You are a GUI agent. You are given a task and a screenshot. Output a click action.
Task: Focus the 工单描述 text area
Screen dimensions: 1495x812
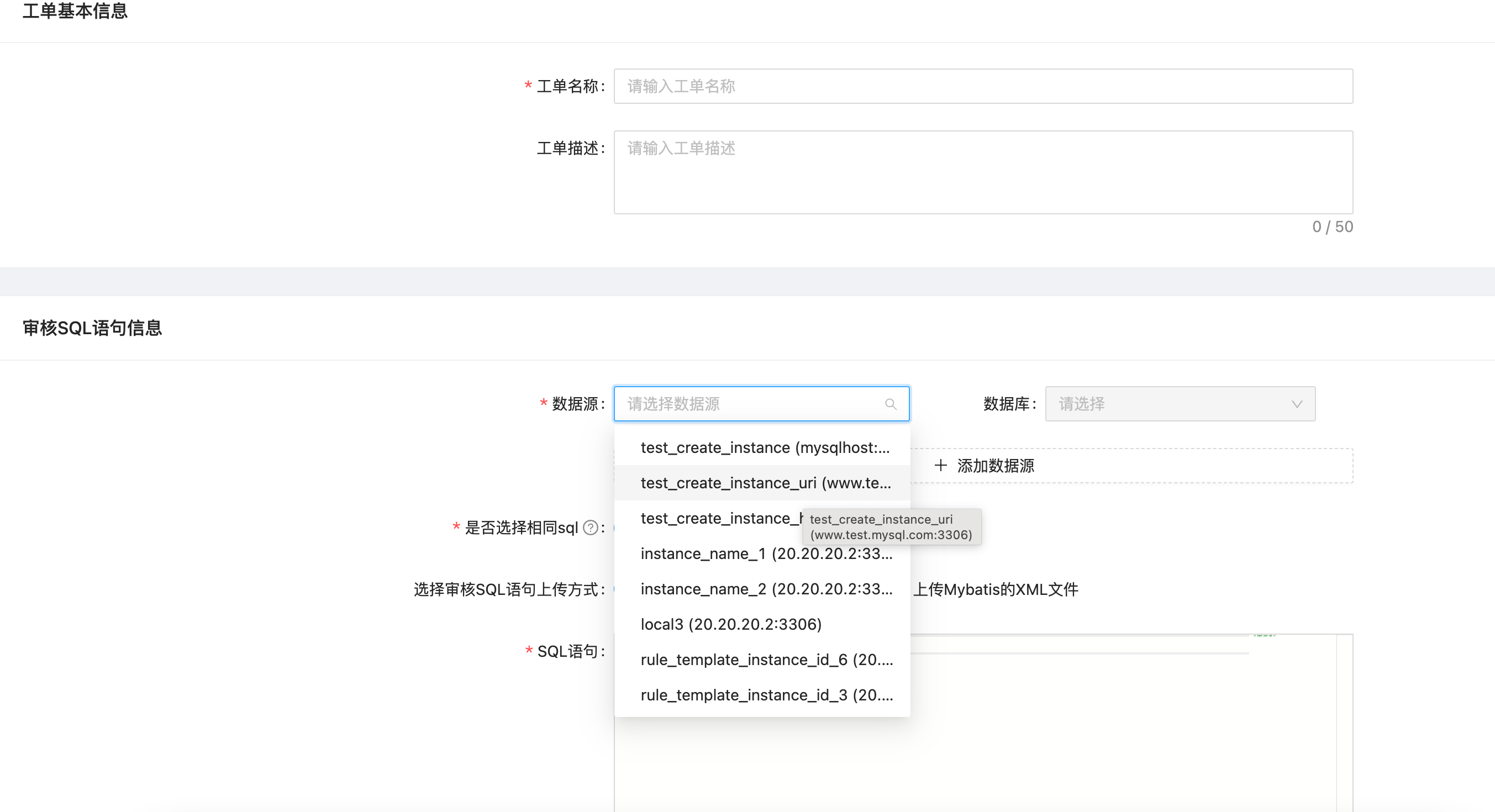pos(983,172)
